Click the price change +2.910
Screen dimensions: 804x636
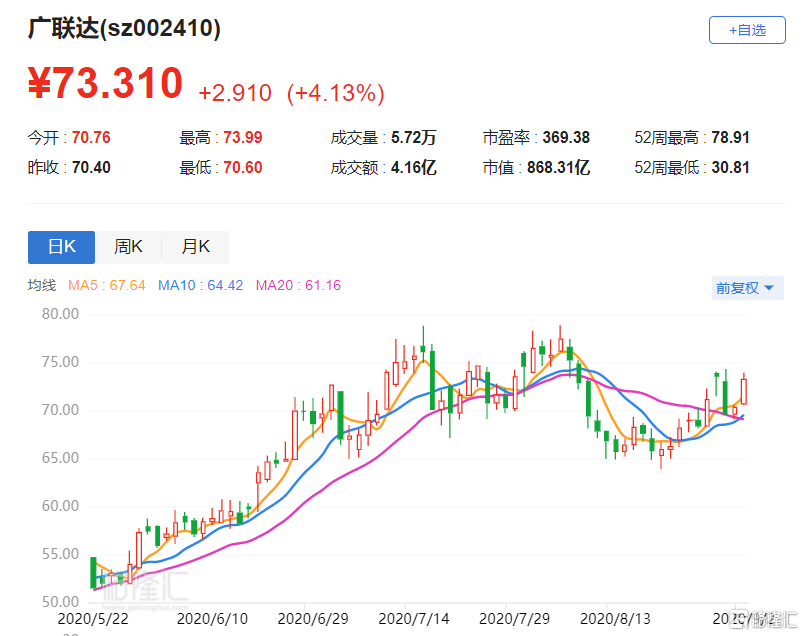coord(235,93)
